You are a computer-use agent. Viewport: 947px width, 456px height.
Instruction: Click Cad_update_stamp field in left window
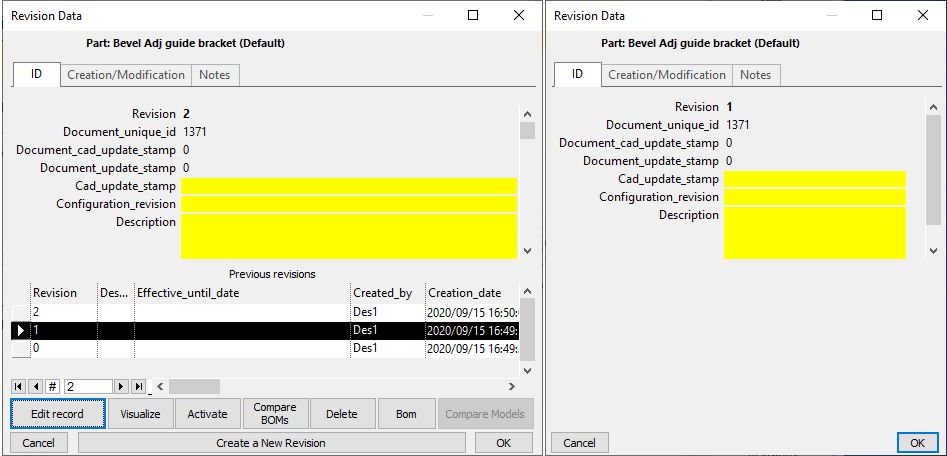pyautogui.click(x=349, y=186)
